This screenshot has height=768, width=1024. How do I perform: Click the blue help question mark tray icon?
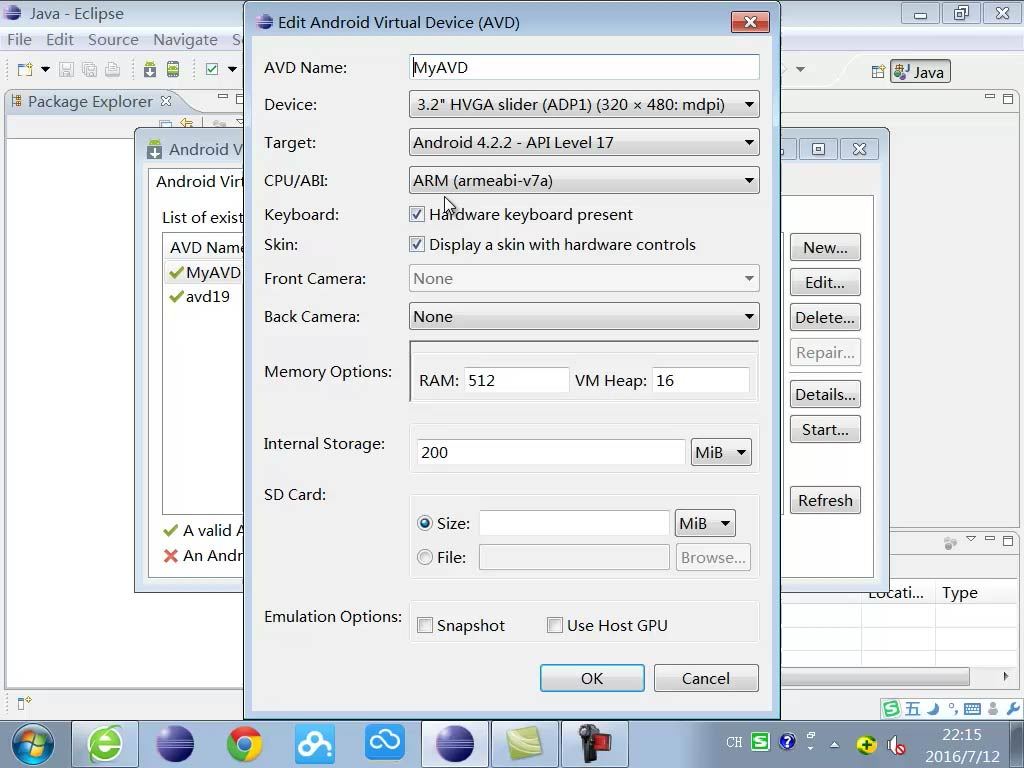click(x=788, y=742)
